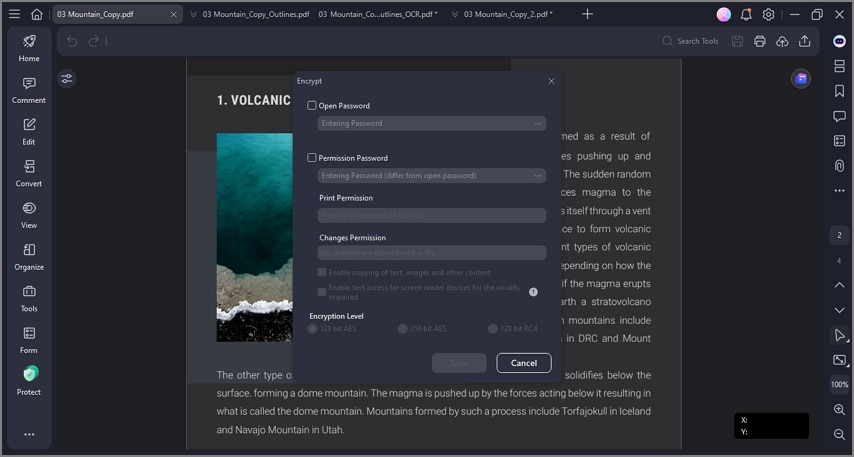Open the Organize tool
This screenshot has height=457, width=854.
[29, 257]
